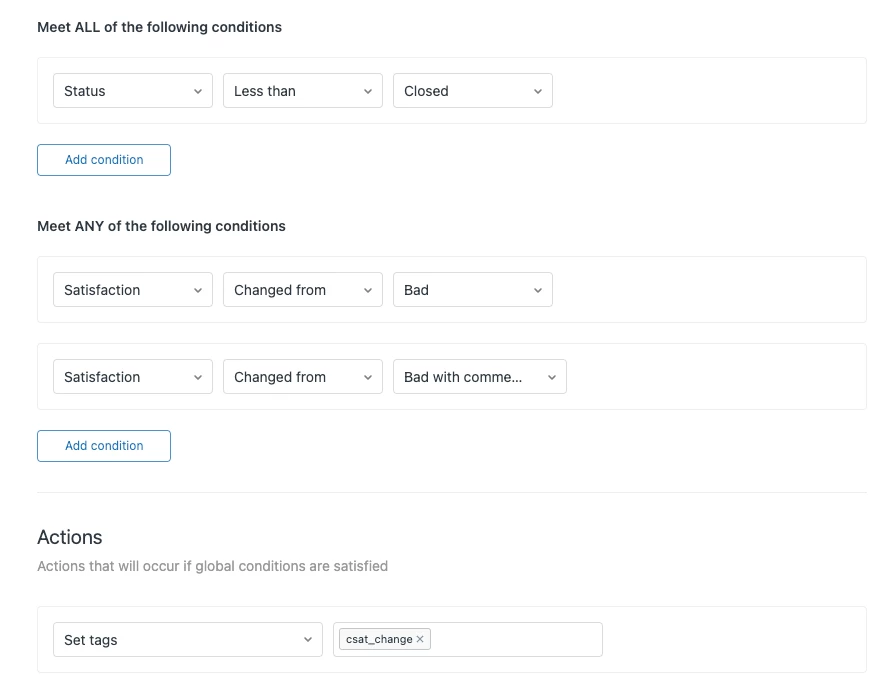Remove the csat_change tag

[x=420, y=640]
